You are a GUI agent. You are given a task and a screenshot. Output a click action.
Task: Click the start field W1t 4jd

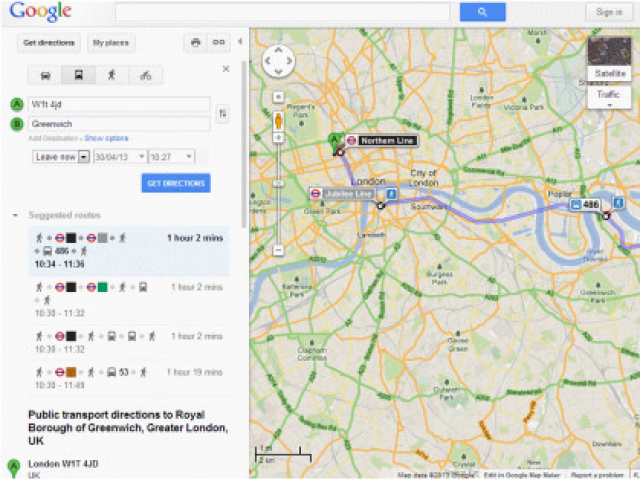pos(119,104)
